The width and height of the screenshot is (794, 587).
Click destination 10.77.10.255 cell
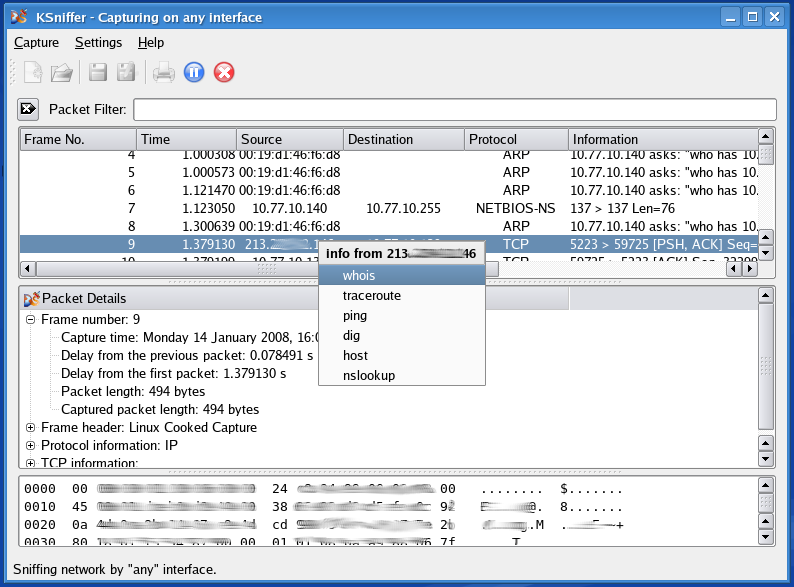pos(404,208)
